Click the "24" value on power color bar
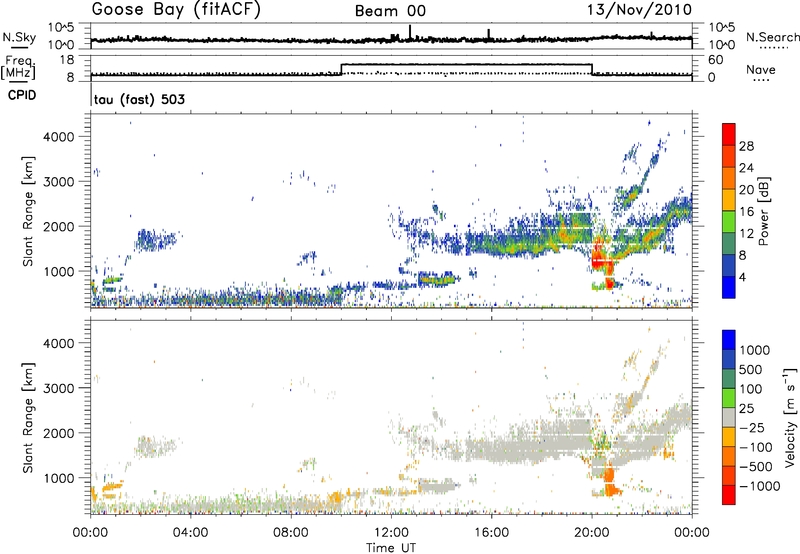 pos(746,168)
